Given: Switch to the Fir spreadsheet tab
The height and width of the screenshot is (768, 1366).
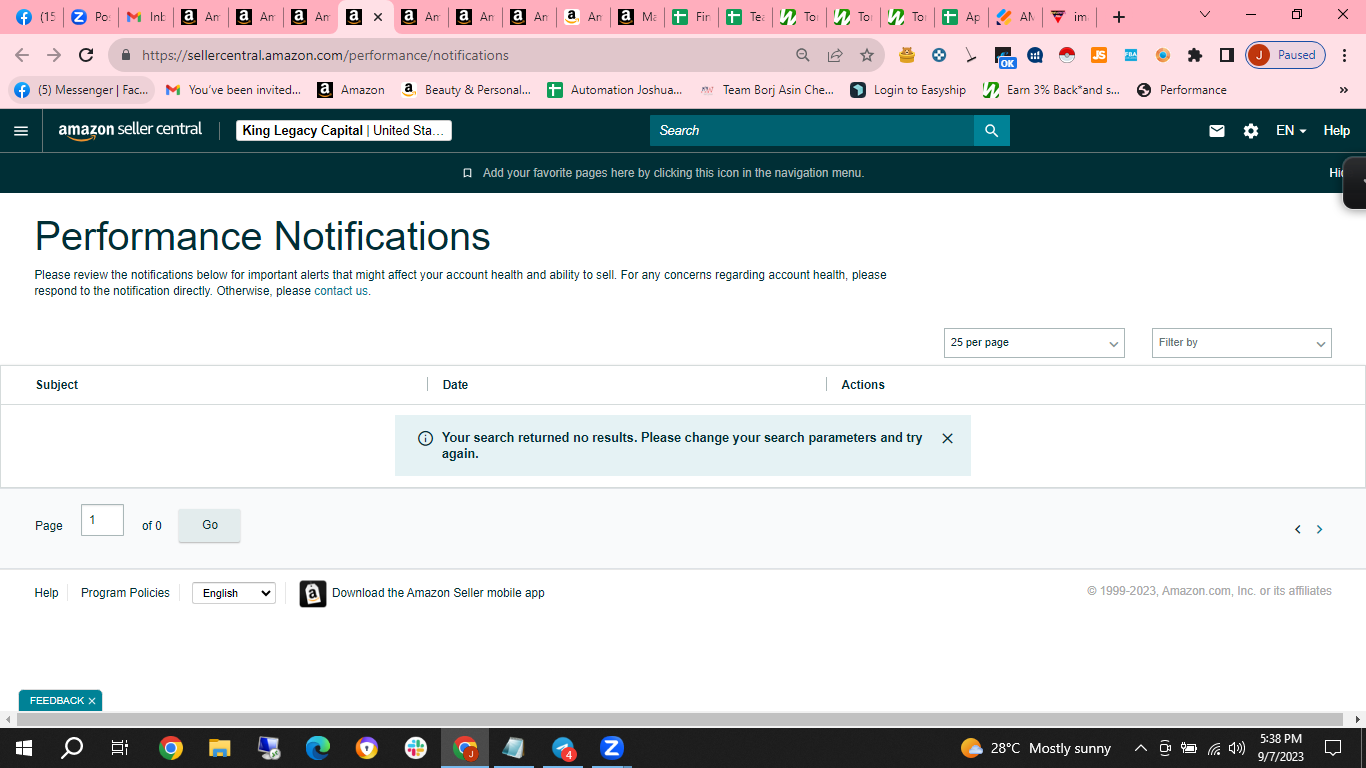Looking at the screenshot, I should click(x=692, y=17).
